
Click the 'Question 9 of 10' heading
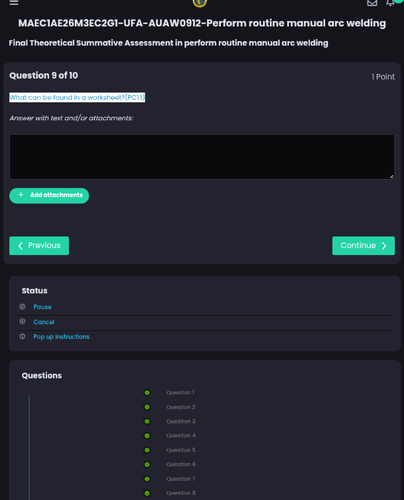pyautogui.click(x=44, y=76)
